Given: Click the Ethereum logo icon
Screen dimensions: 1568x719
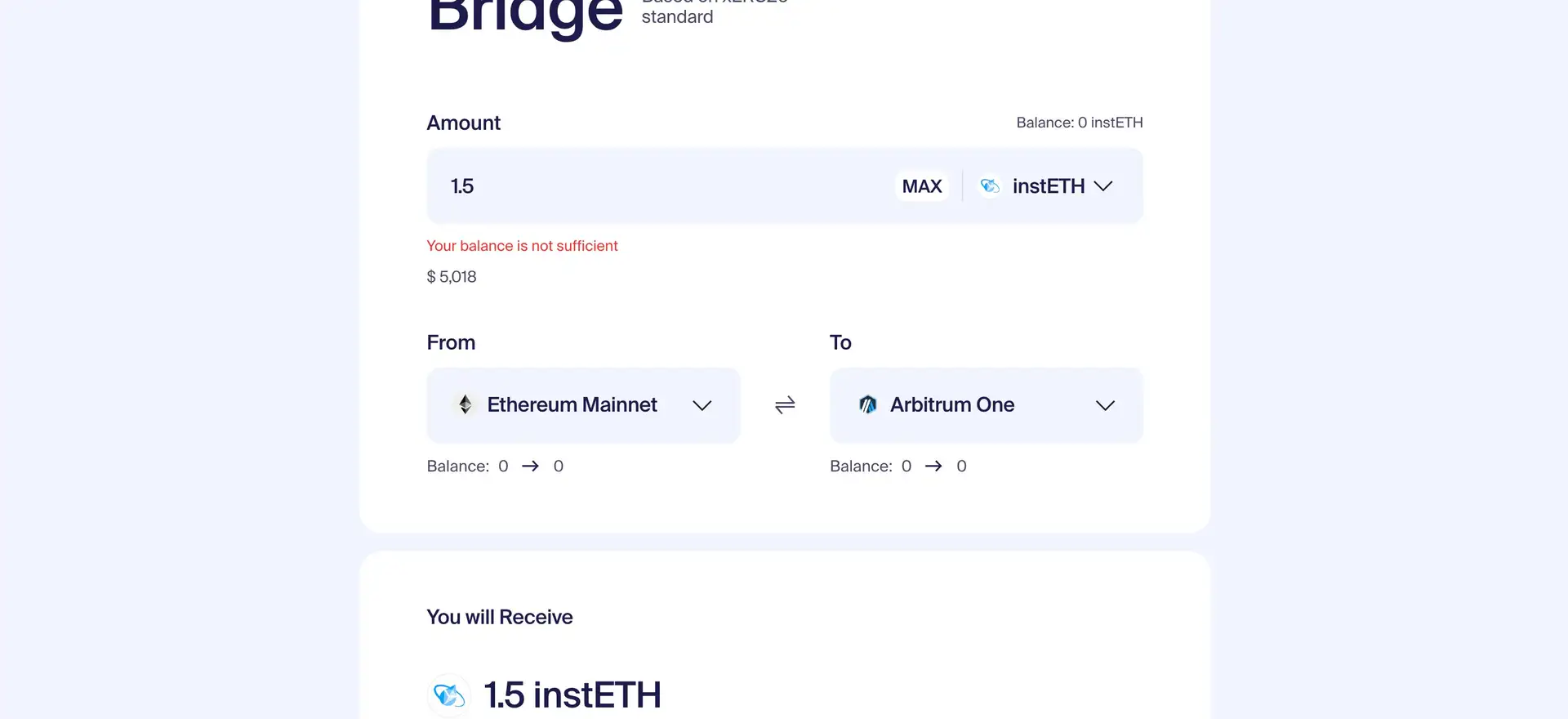Looking at the screenshot, I should [x=465, y=404].
